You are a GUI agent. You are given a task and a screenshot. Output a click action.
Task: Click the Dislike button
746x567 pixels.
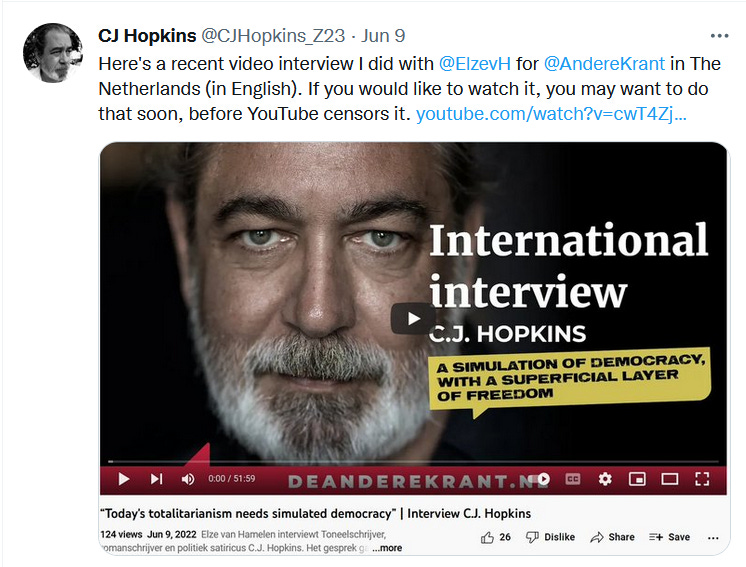pos(550,538)
